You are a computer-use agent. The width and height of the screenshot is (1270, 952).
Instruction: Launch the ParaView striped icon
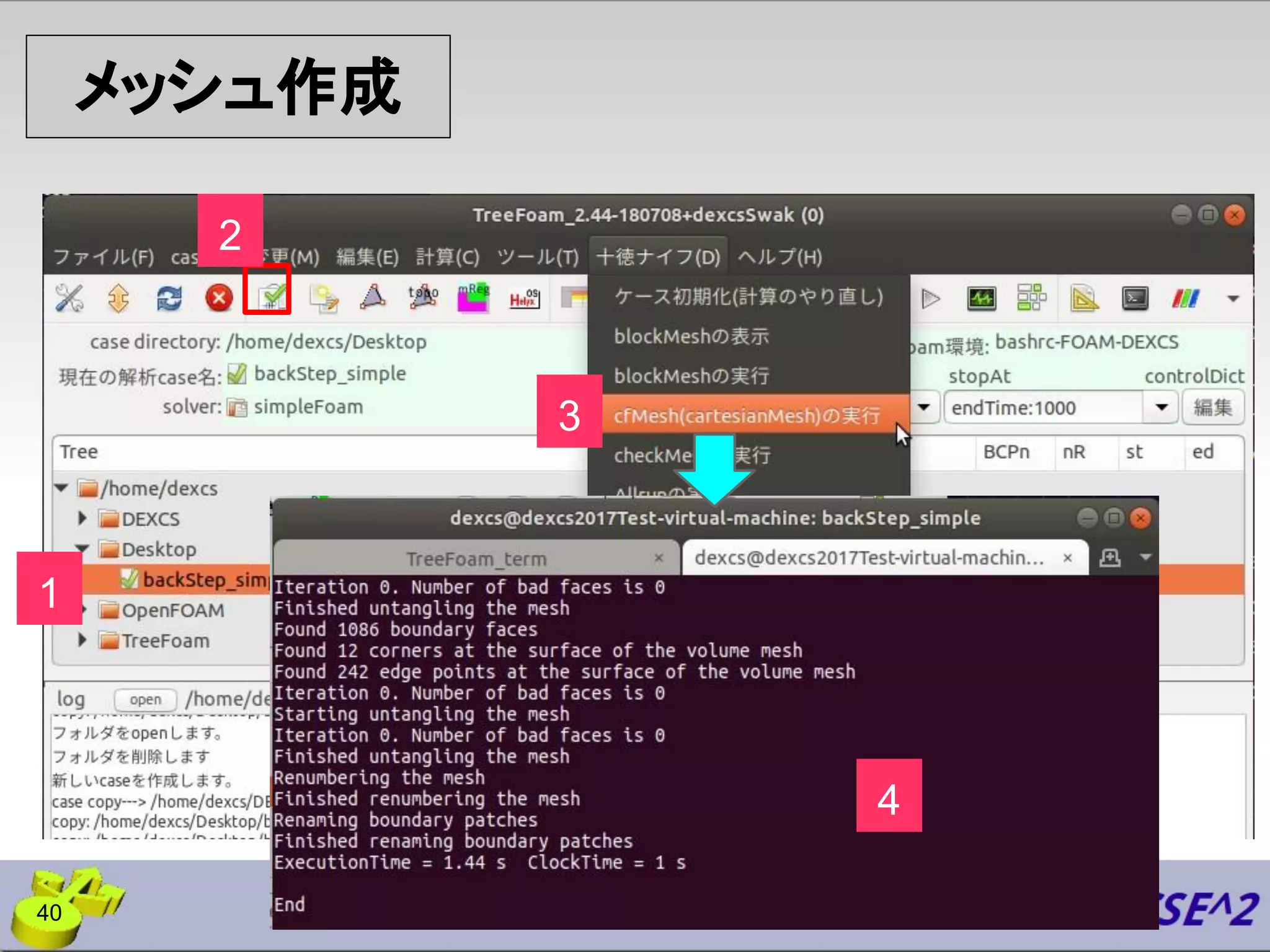[1185, 298]
